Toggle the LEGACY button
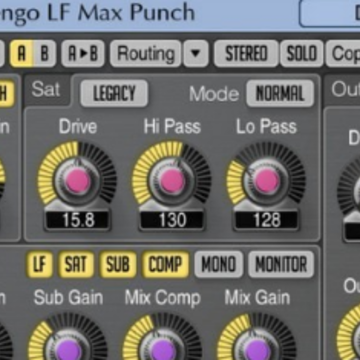 click(x=114, y=93)
